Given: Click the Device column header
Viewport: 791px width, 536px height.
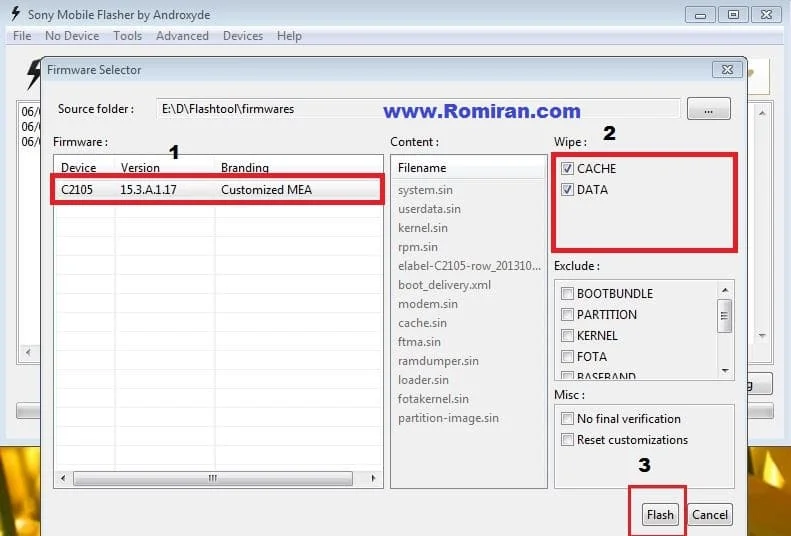Looking at the screenshot, I should [78, 167].
